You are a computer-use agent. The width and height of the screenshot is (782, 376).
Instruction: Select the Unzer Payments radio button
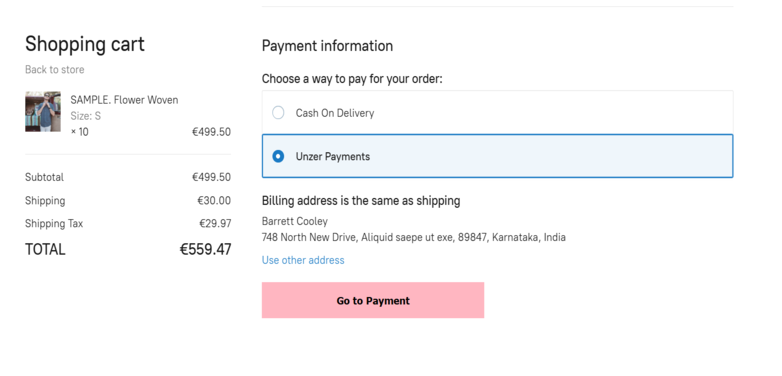278,157
